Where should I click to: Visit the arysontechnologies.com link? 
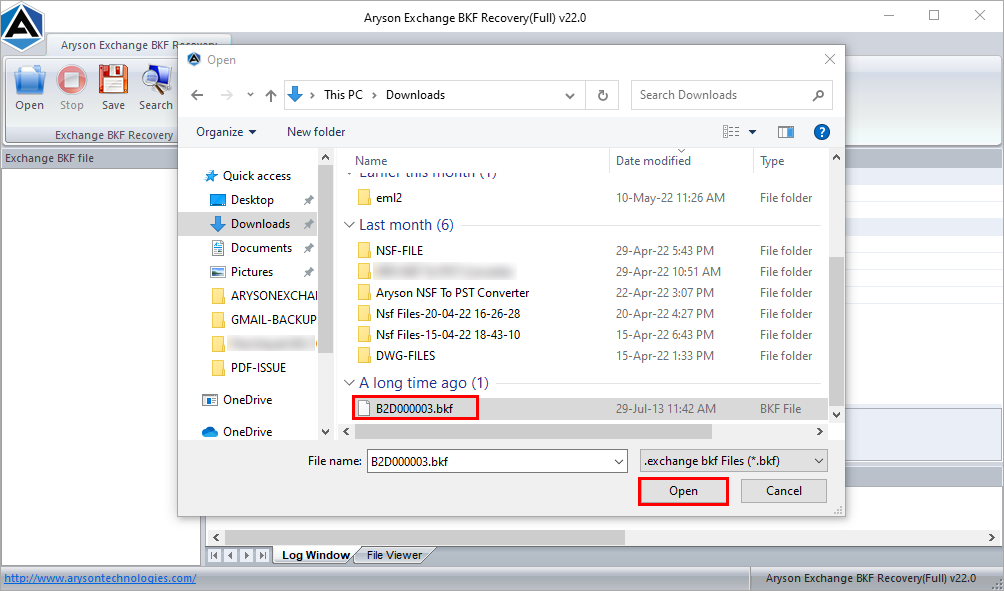pos(100,578)
